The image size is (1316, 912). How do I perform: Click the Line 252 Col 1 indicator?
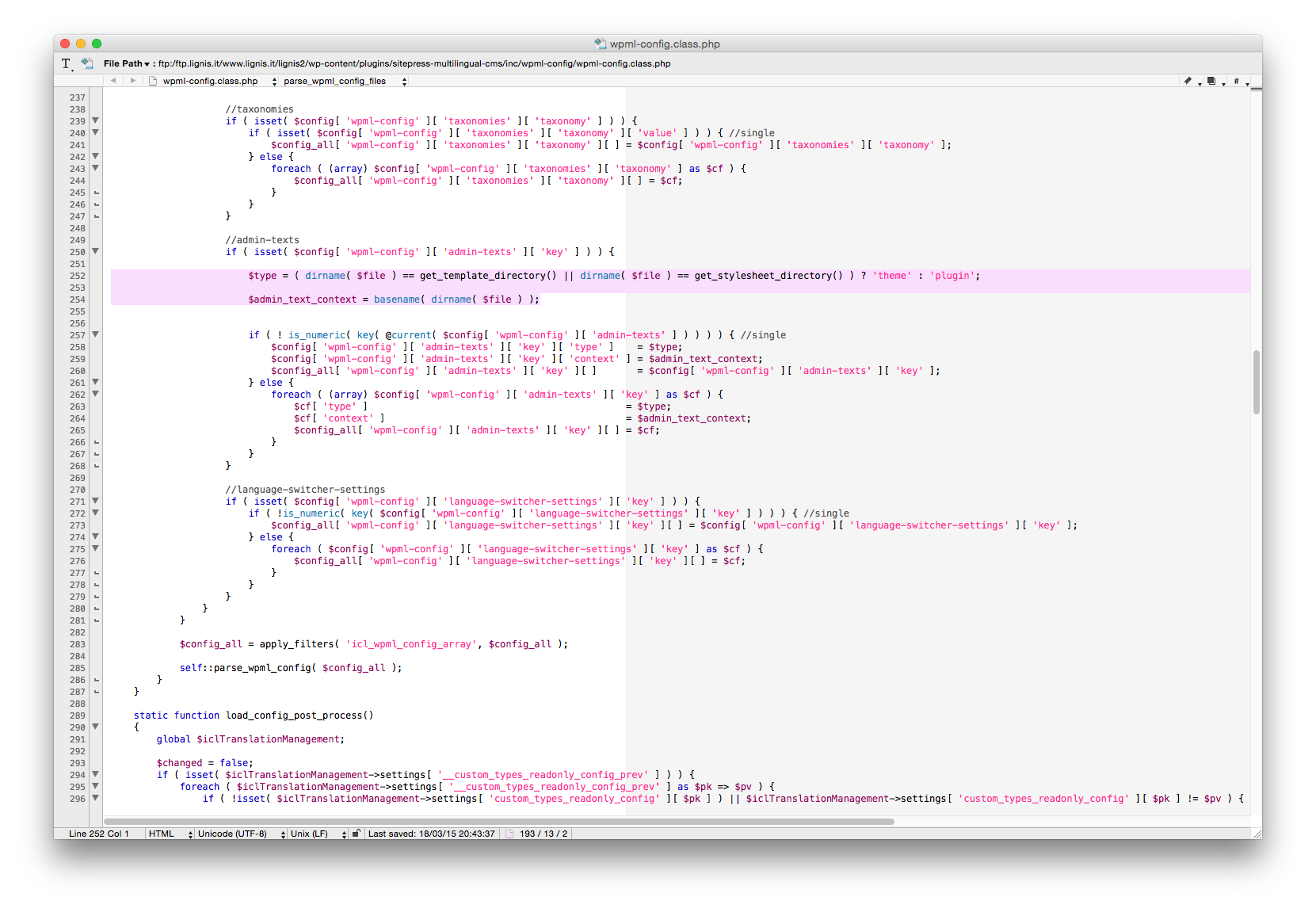tap(99, 834)
